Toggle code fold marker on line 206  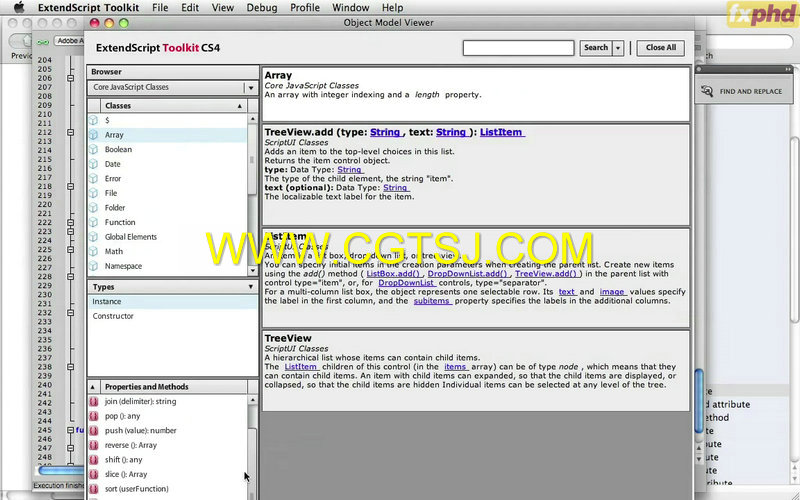(x=70, y=78)
